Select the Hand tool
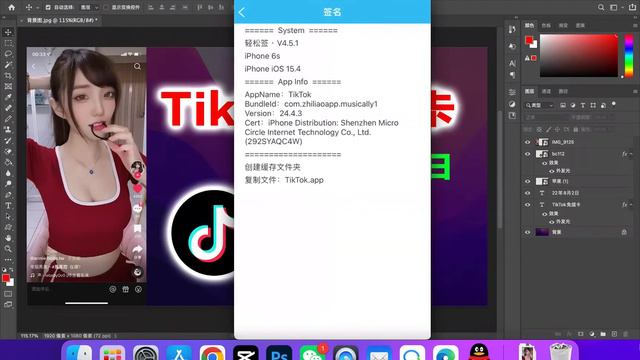The image size is (640, 360). coord(8,238)
